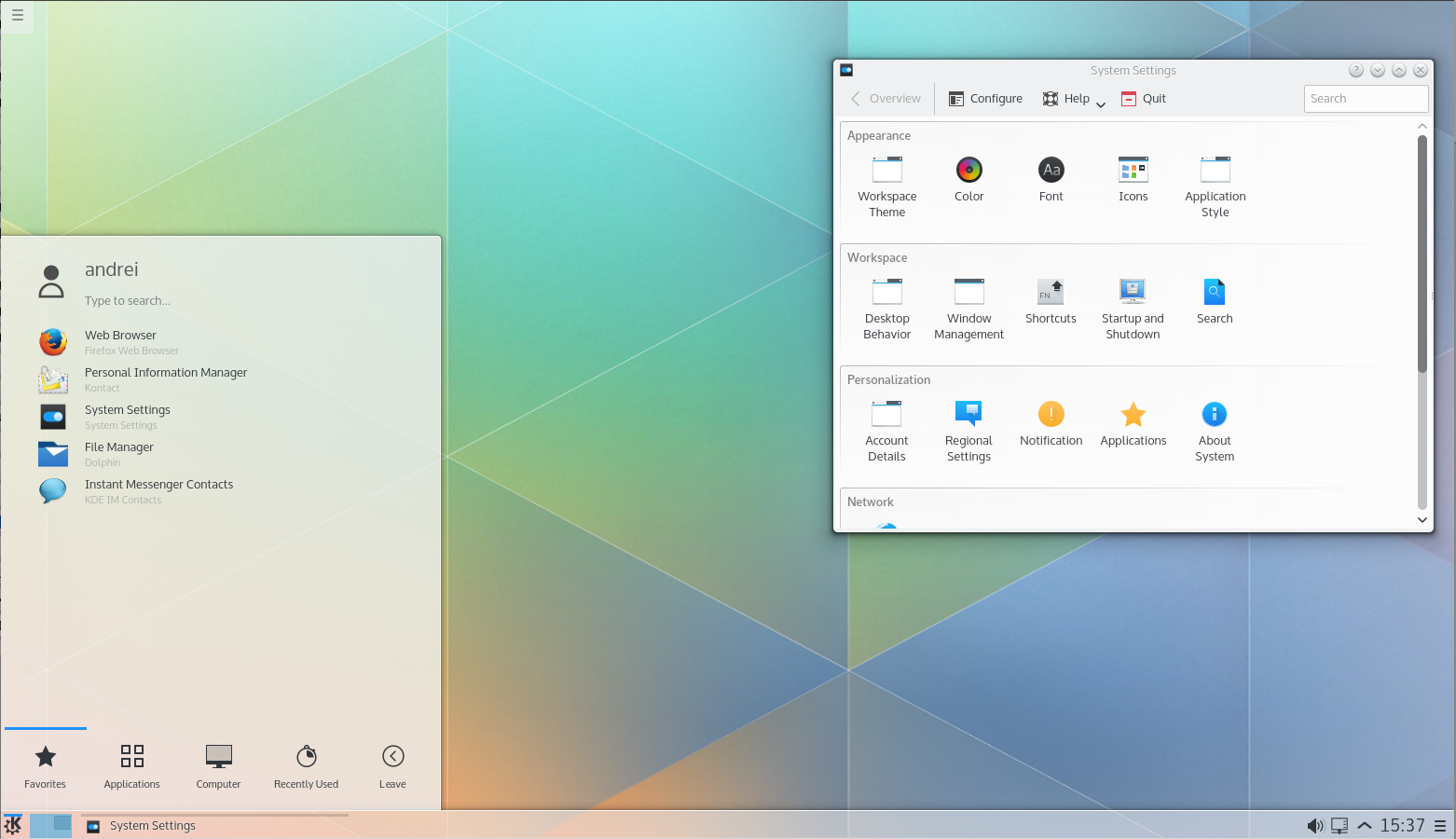This screenshot has width=1456, height=839.
Task: Launch Dolphin File Manager from favorites
Action: pyautogui.click(x=220, y=454)
